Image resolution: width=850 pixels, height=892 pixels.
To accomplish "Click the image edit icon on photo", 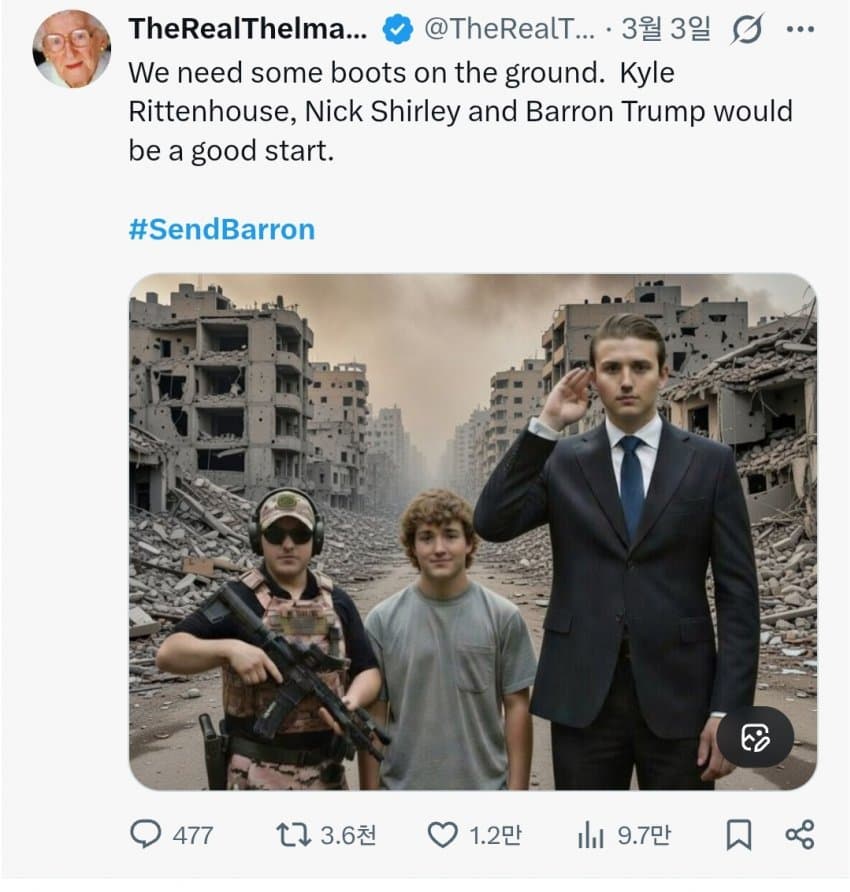I will pos(755,738).
